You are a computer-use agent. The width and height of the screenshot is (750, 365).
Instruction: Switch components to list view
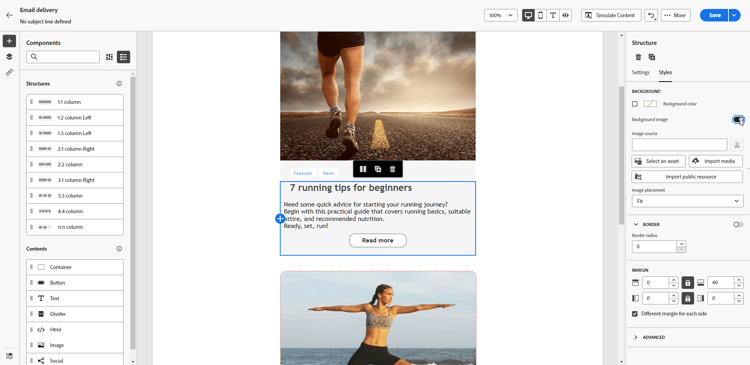click(x=123, y=57)
